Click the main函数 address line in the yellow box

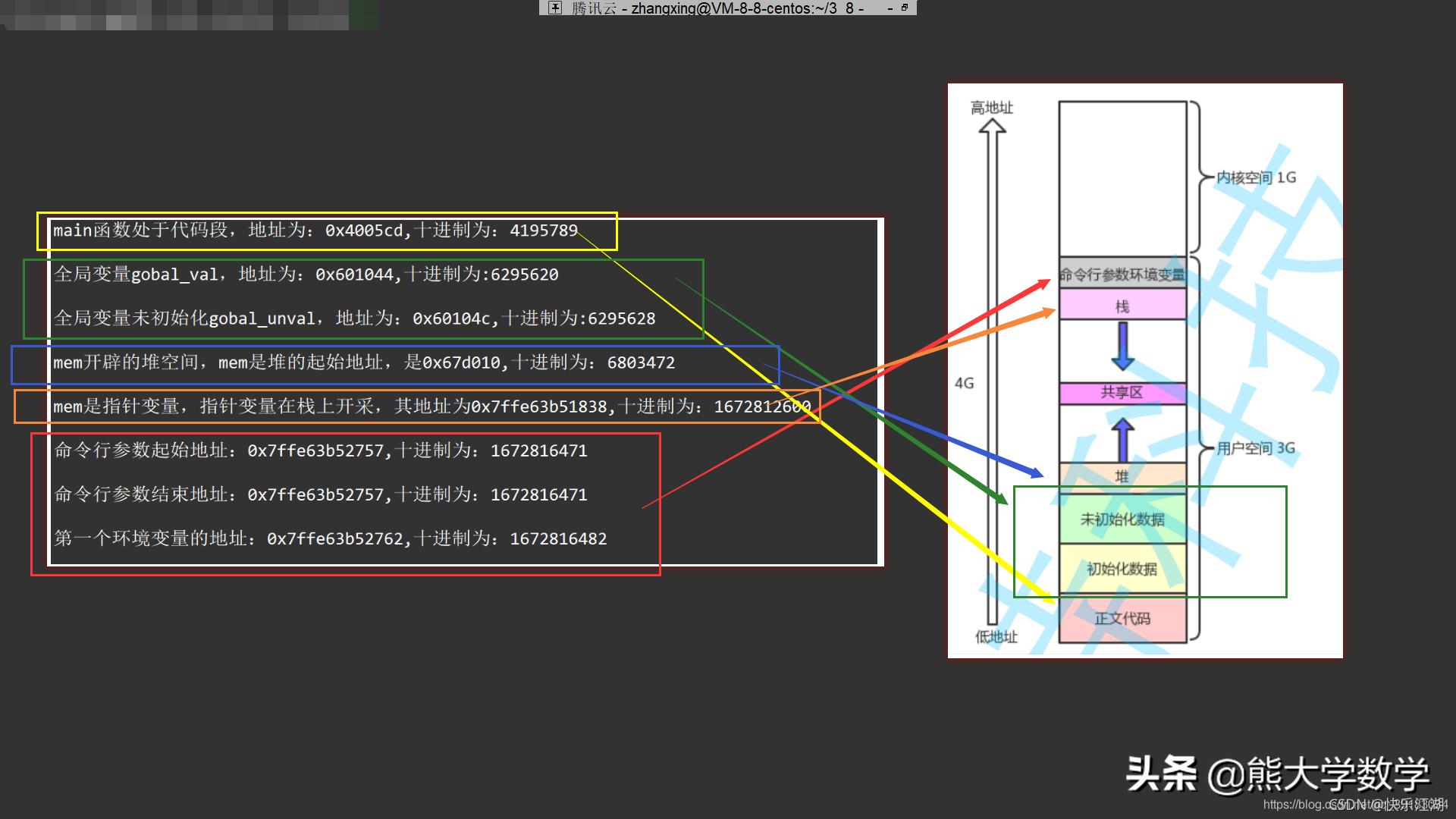coord(315,231)
